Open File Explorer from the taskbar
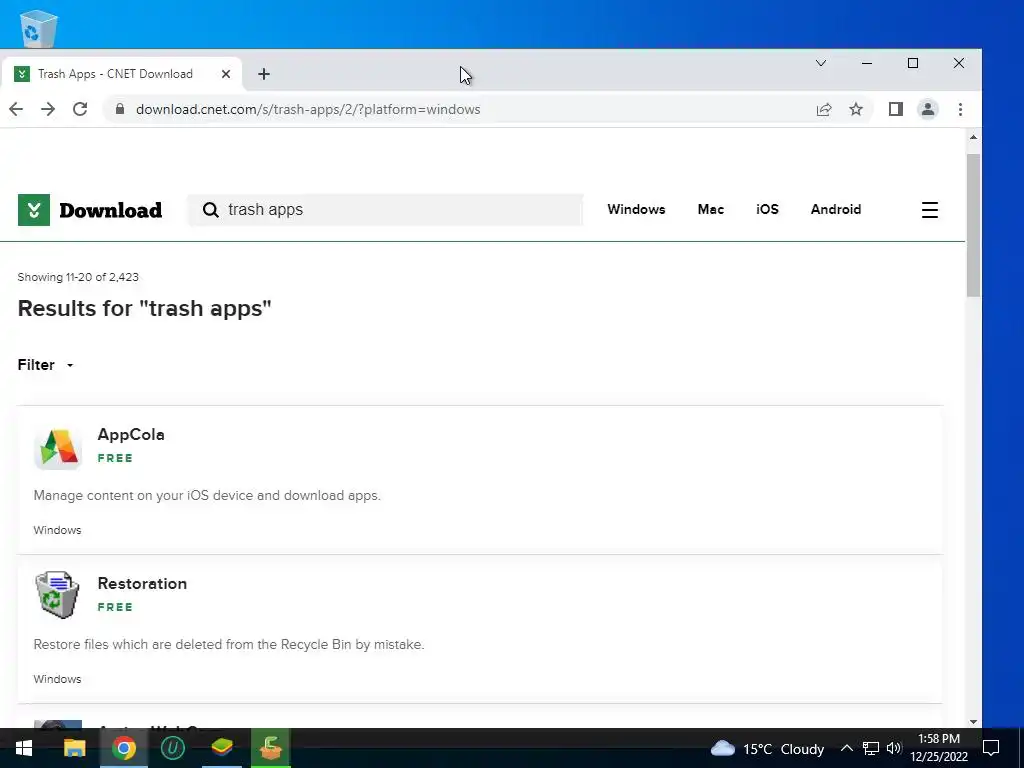1024x768 pixels. 74,748
